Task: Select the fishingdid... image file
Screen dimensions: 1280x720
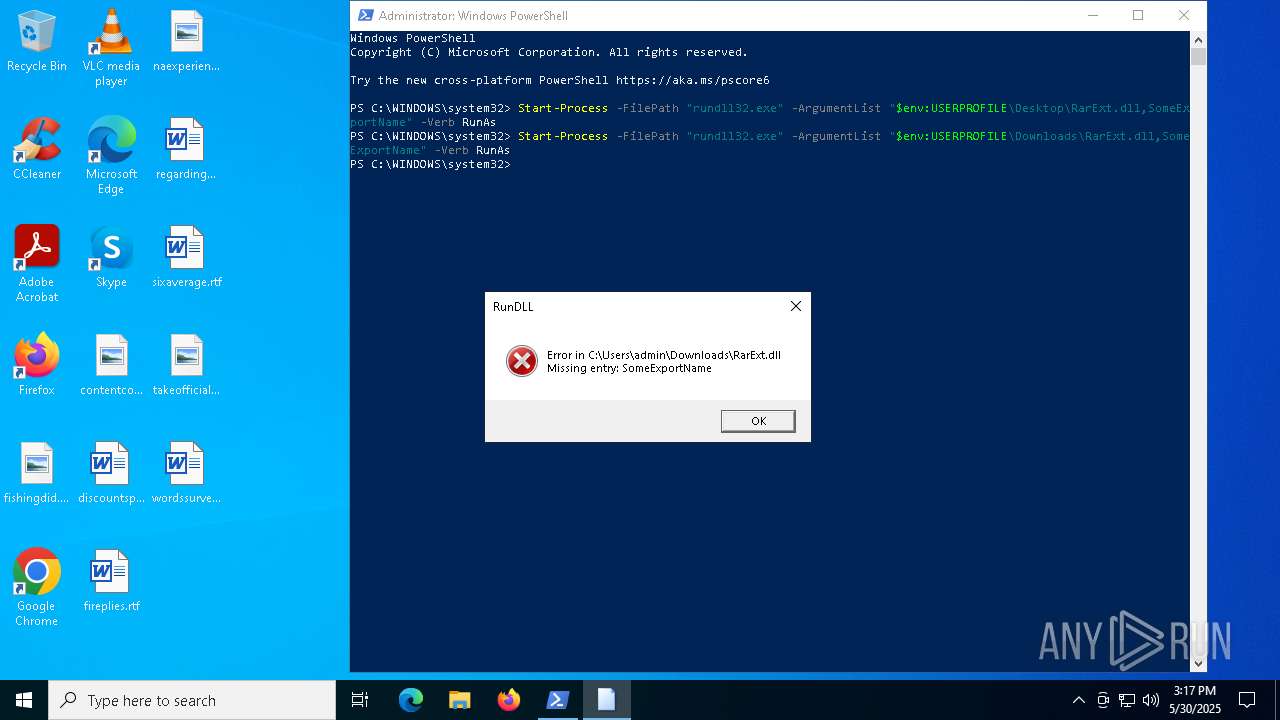Action: [x=37, y=472]
